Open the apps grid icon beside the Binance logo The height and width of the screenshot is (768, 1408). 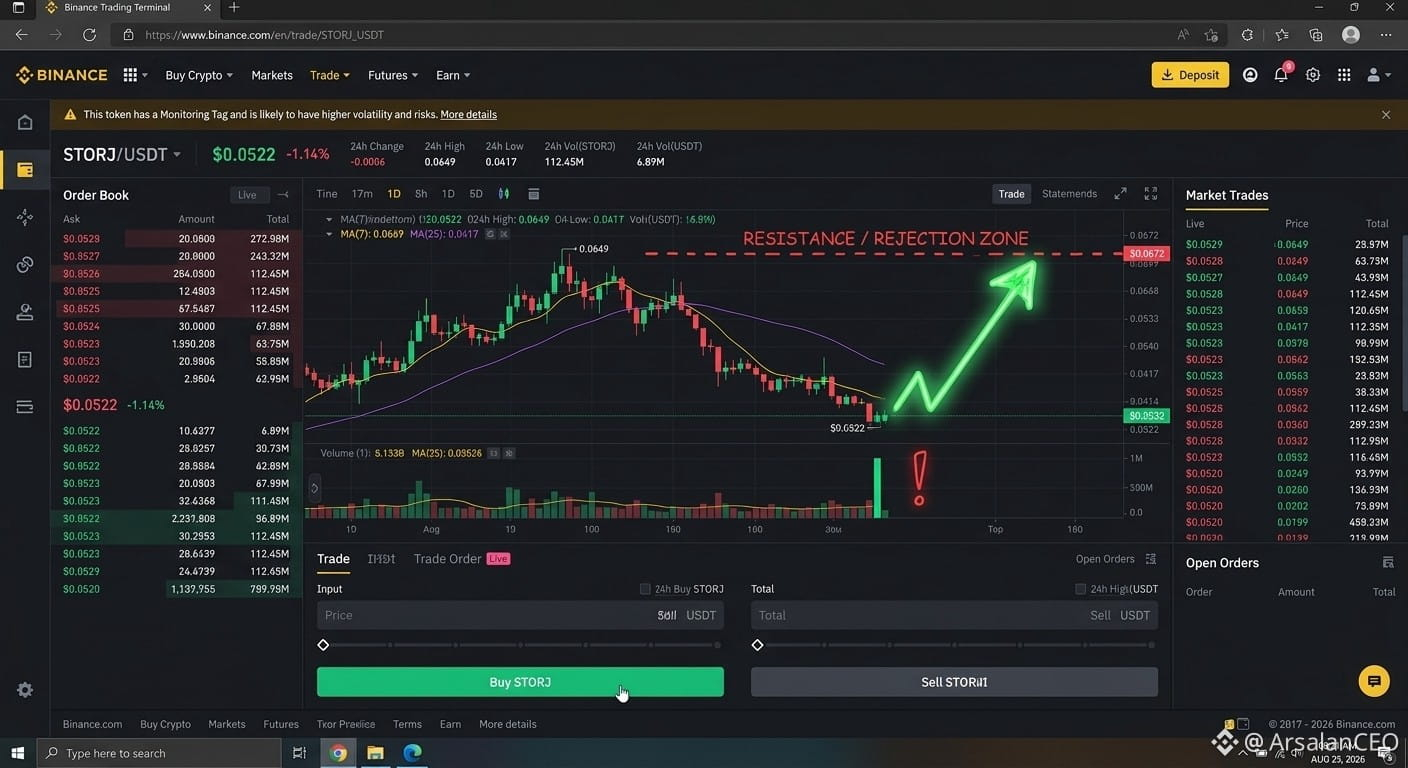[130, 75]
